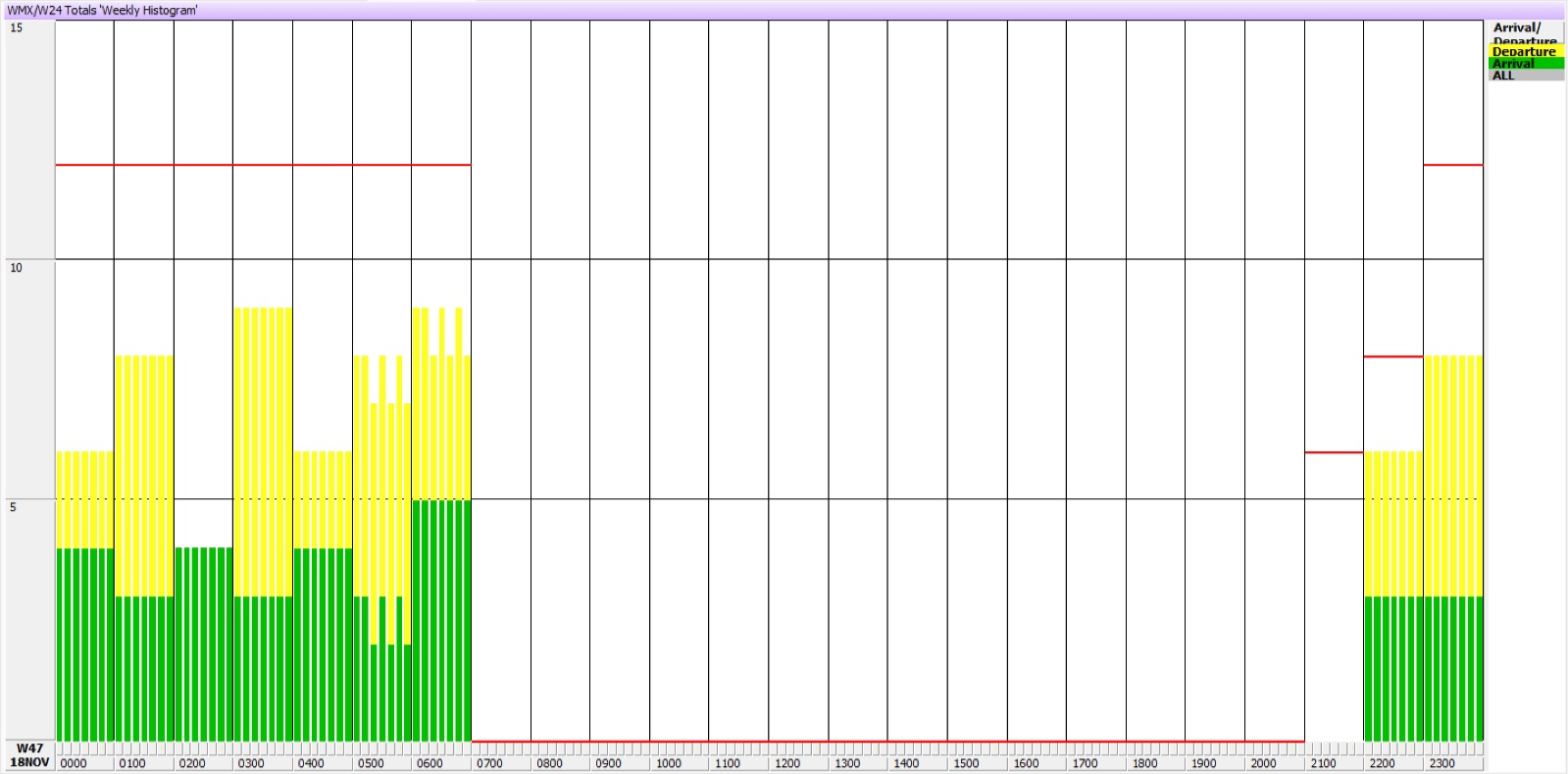The height and width of the screenshot is (774, 1568).
Task: Select the green Arrival legend entry
Action: (1524, 64)
